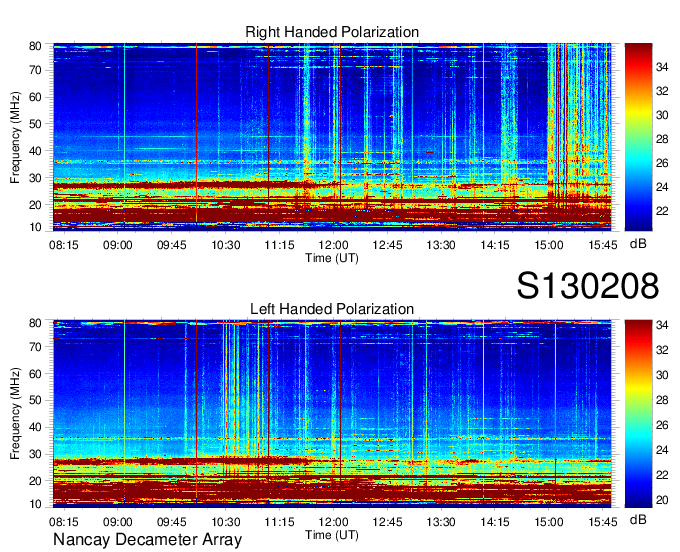Click the 15:00 time tick under Left Handed plot
This screenshot has width=680, height=552.
549,522
